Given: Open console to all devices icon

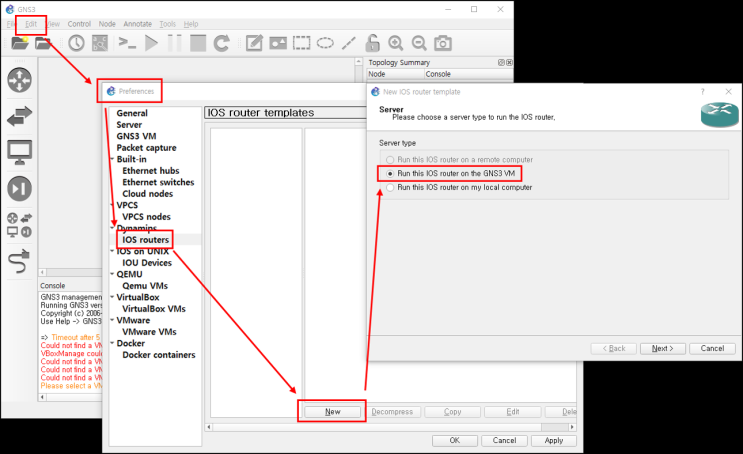Looking at the screenshot, I should (x=127, y=43).
